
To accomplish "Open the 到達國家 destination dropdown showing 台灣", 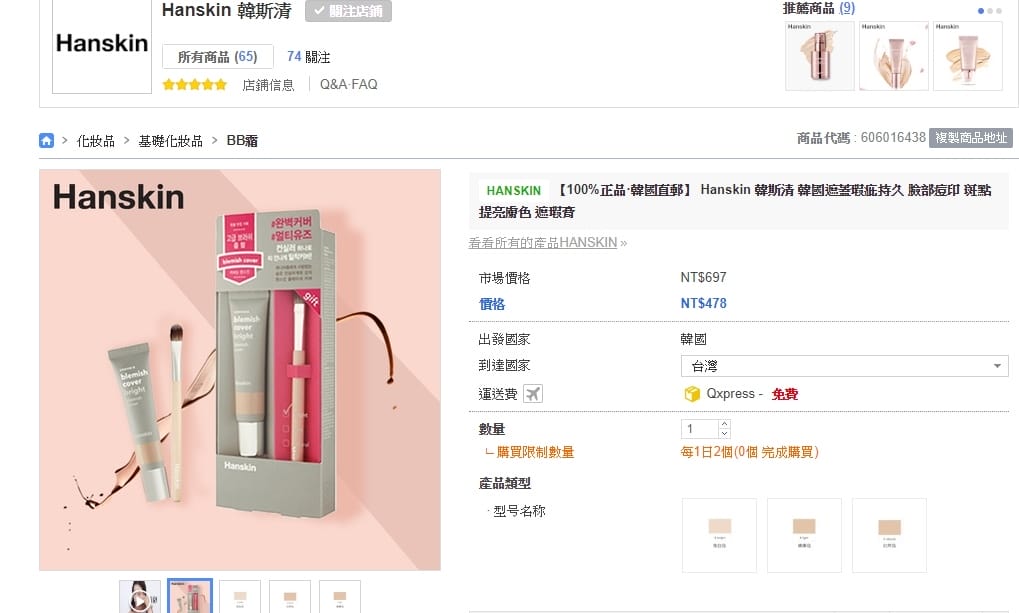I will pos(843,366).
